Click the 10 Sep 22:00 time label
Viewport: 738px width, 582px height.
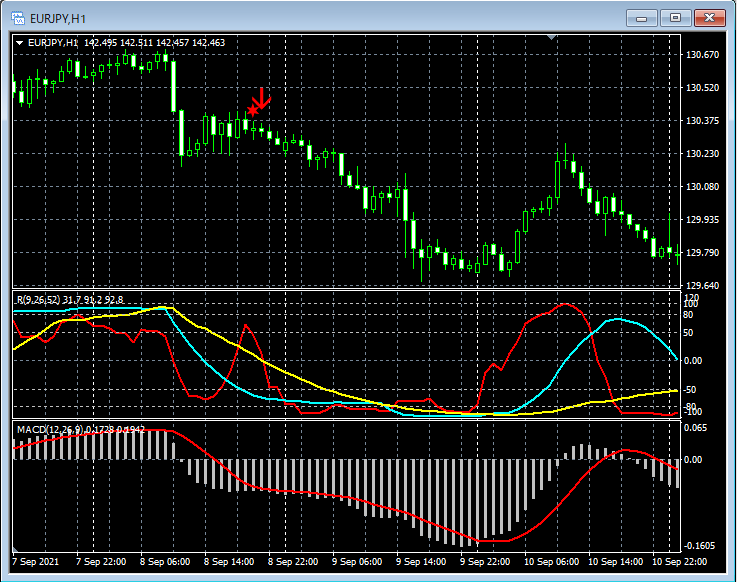pyautogui.click(x=679, y=562)
